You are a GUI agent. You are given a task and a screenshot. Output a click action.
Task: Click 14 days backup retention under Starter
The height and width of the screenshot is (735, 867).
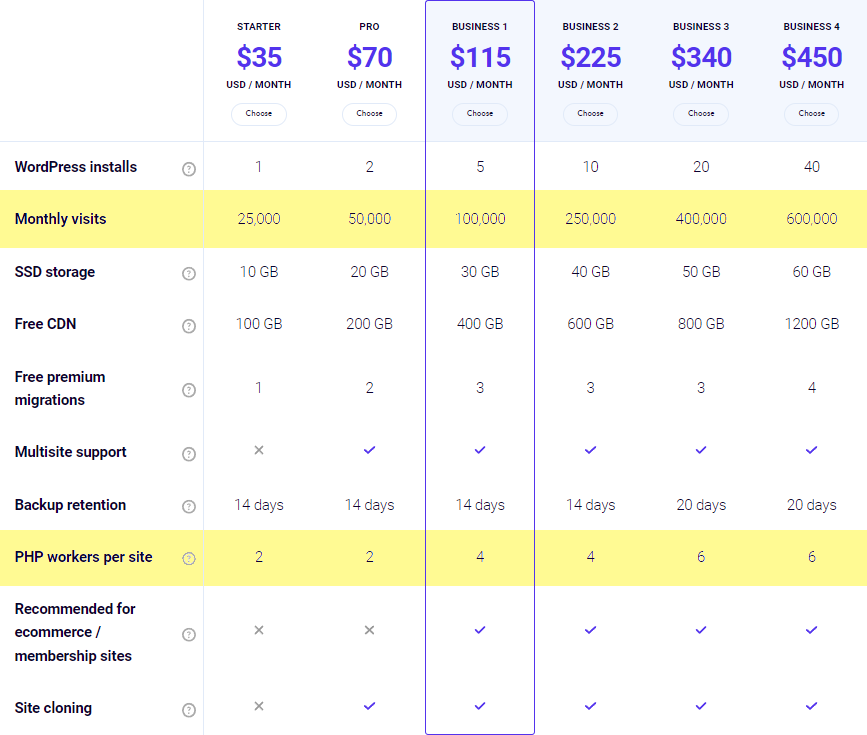259,505
